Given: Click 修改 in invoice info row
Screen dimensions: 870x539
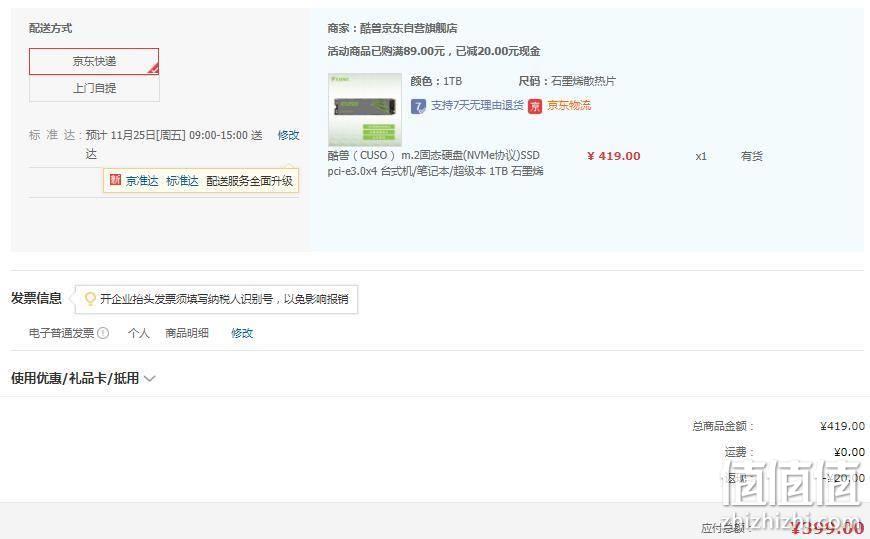Looking at the screenshot, I should [242, 333].
